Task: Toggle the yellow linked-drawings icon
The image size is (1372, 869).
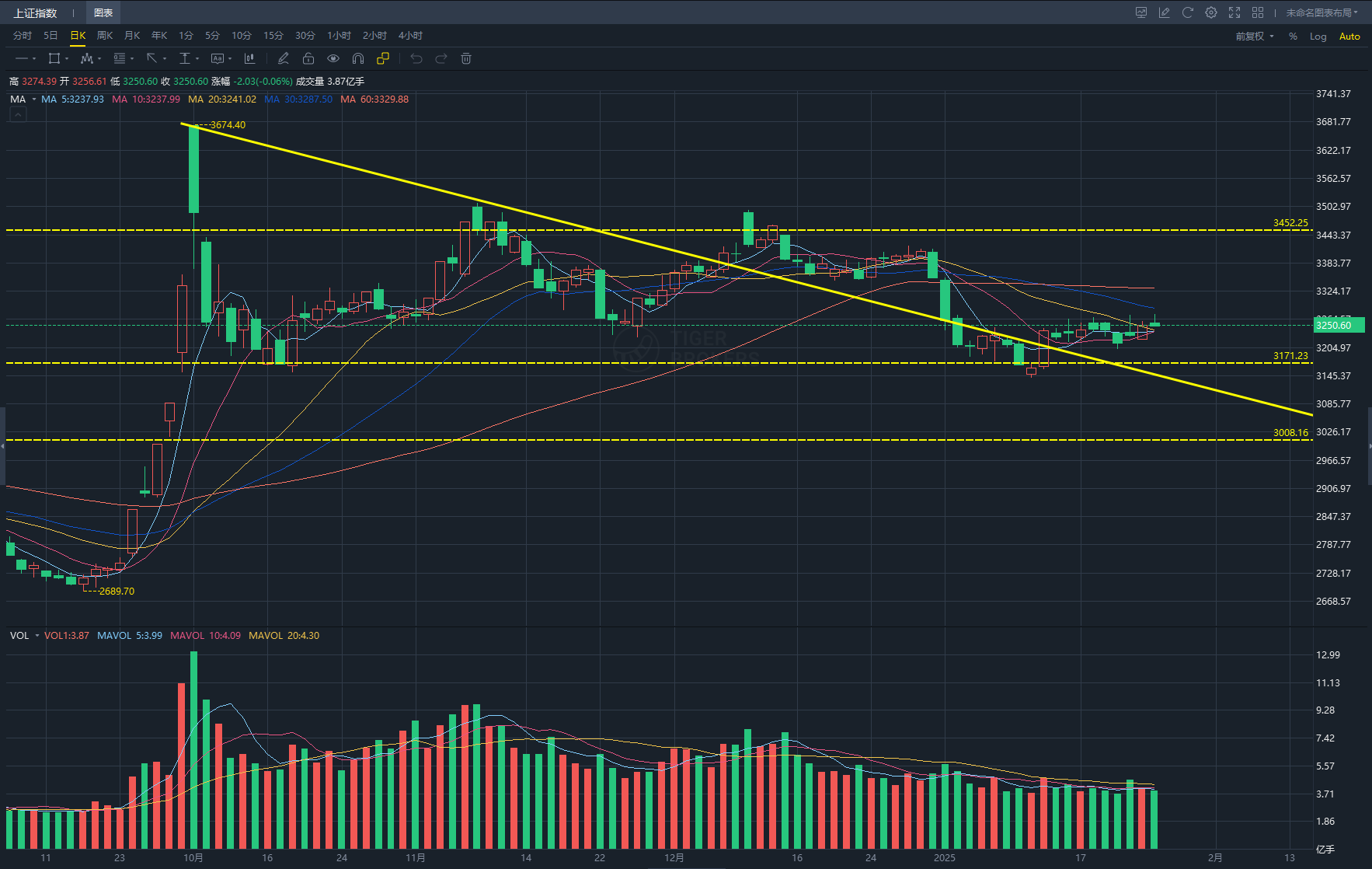Action: click(x=383, y=58)
